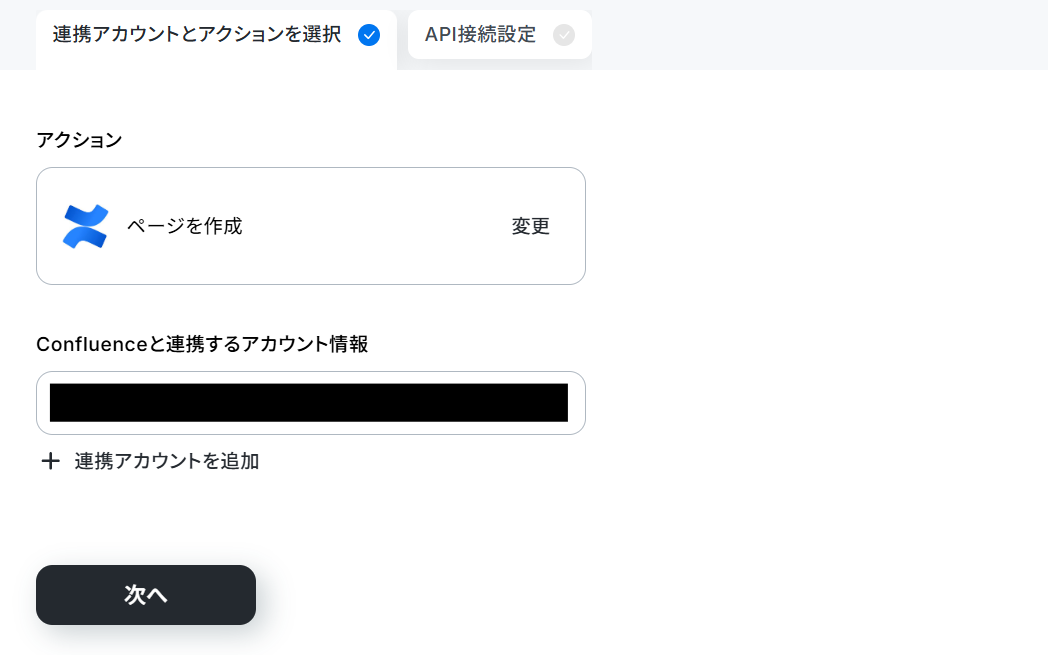Click the plus icon to add account

point(50,461)
